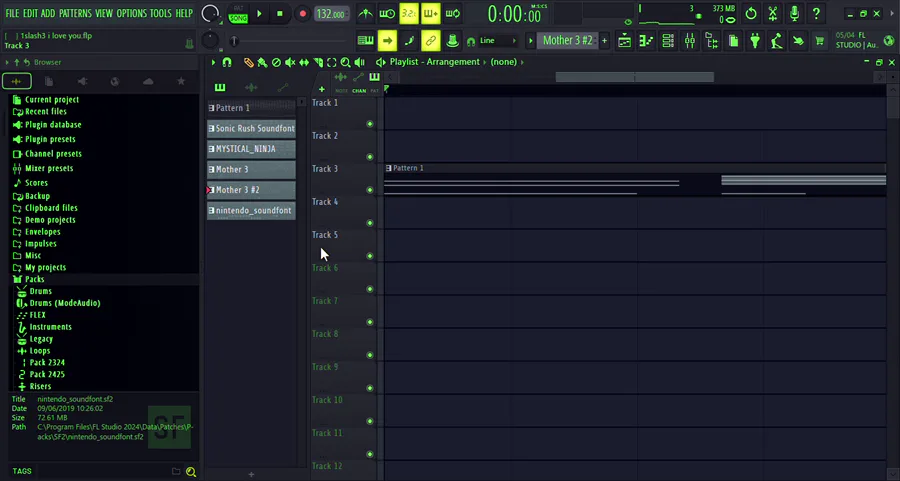This screenshot has width=900, height=481.
Task: Toggle the metronome button
Action: [x=365, y=13]
